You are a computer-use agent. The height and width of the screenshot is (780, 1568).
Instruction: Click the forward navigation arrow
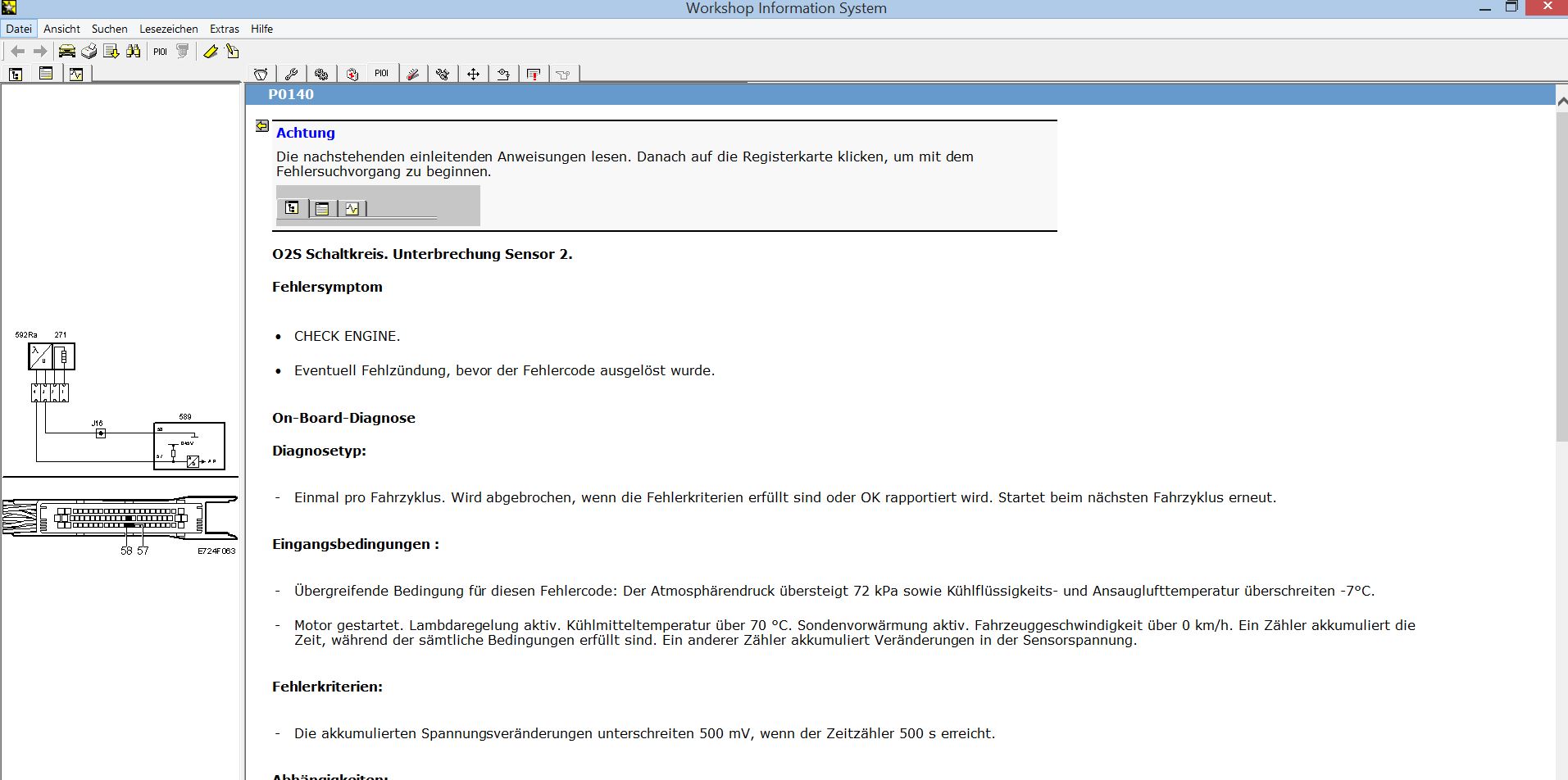pyautogui.click(x=39, y=52)
